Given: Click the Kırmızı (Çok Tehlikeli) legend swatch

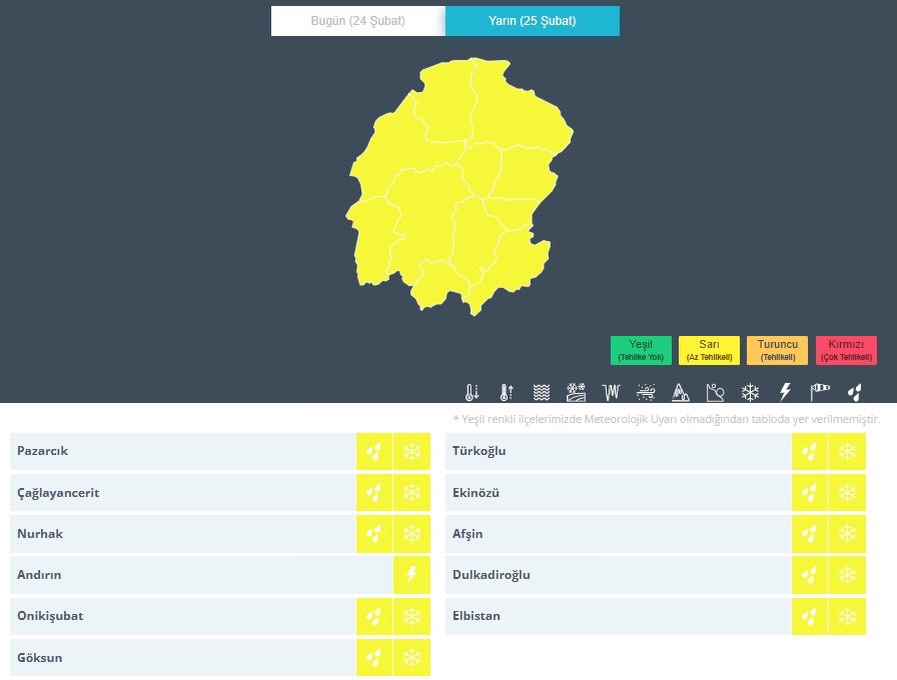Looking at the screenshot, I should 846,350.
